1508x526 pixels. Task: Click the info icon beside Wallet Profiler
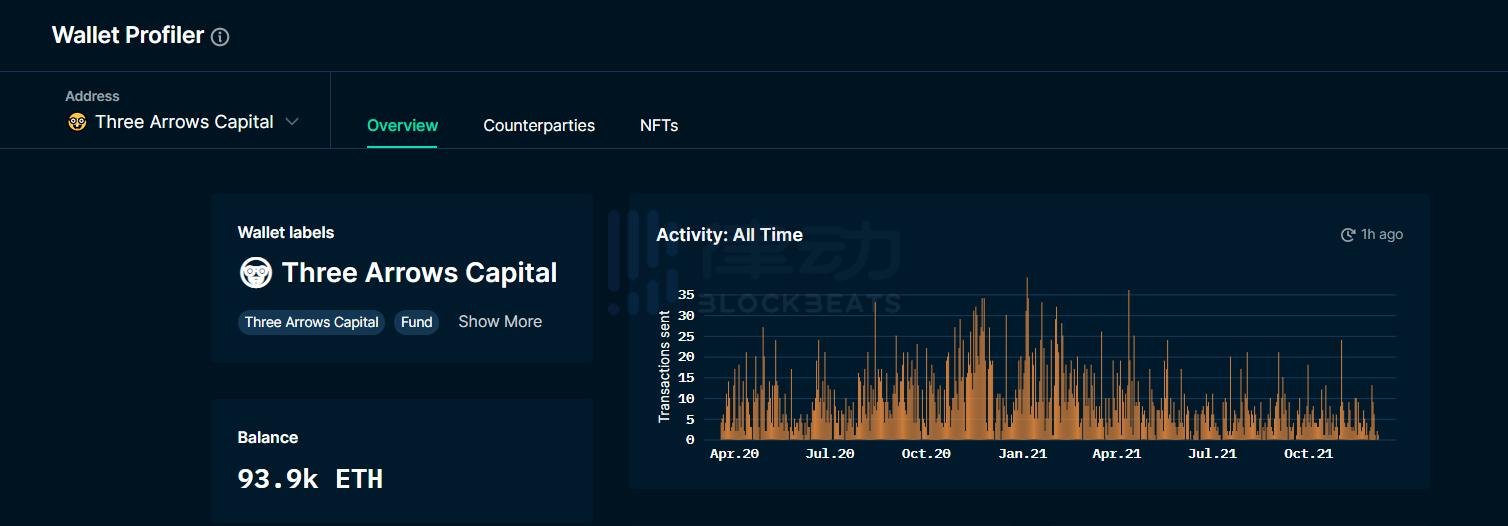tap(220, 37)
